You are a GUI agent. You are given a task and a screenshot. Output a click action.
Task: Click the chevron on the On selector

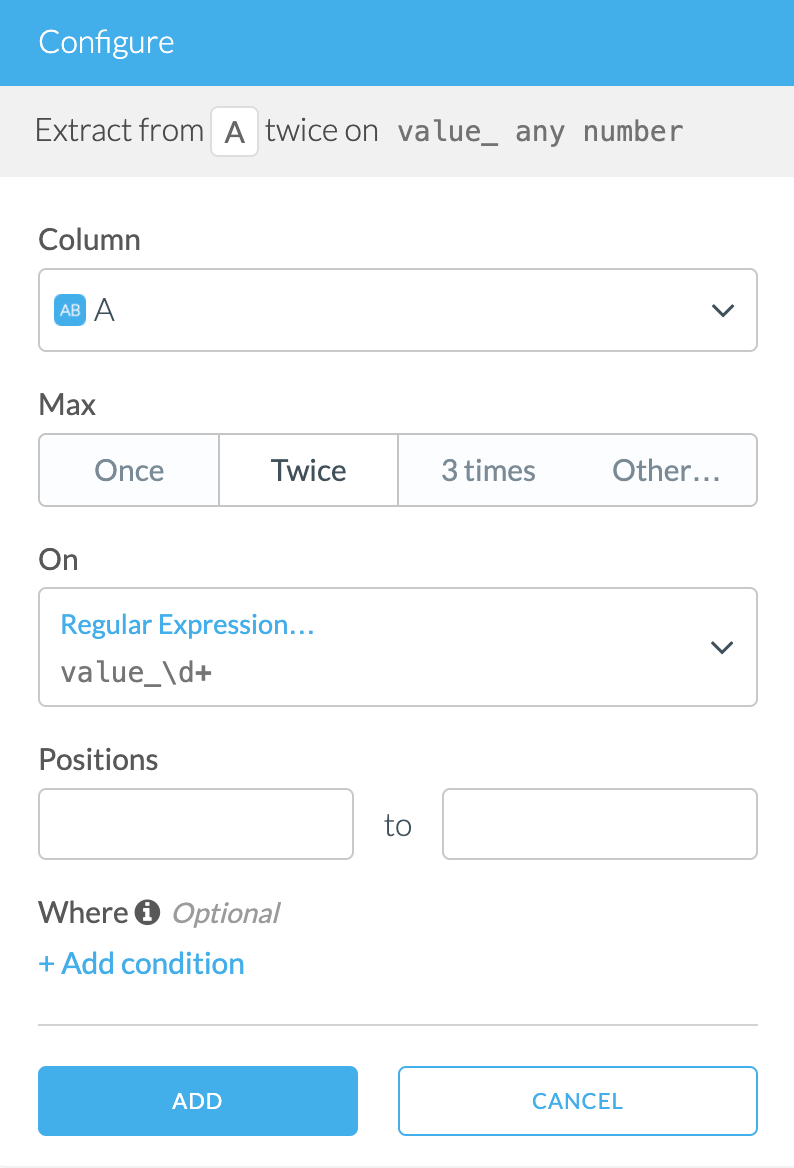[x=722, y=647]
